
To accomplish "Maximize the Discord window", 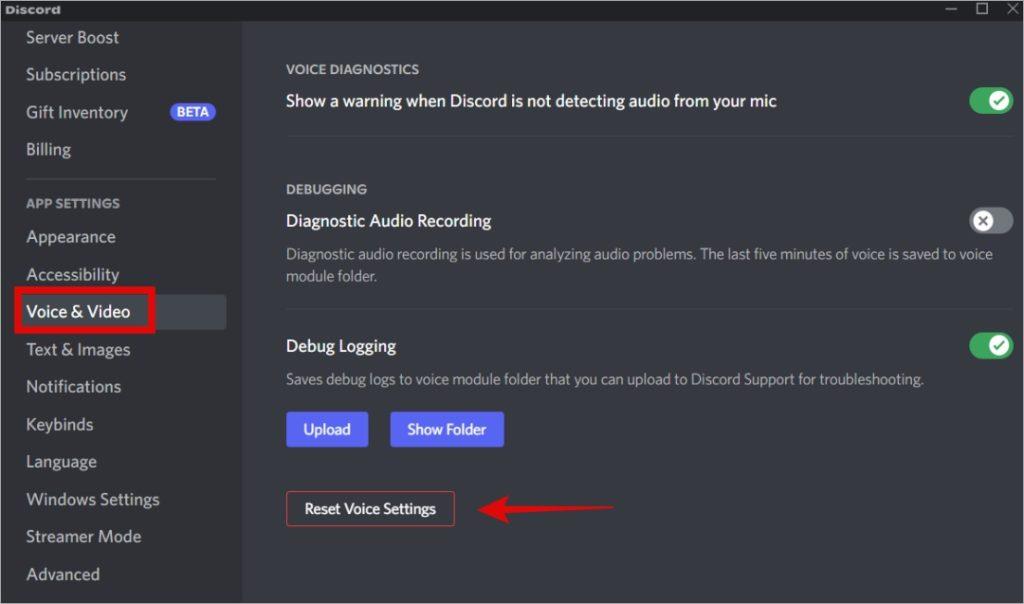I will coord(982,9).
